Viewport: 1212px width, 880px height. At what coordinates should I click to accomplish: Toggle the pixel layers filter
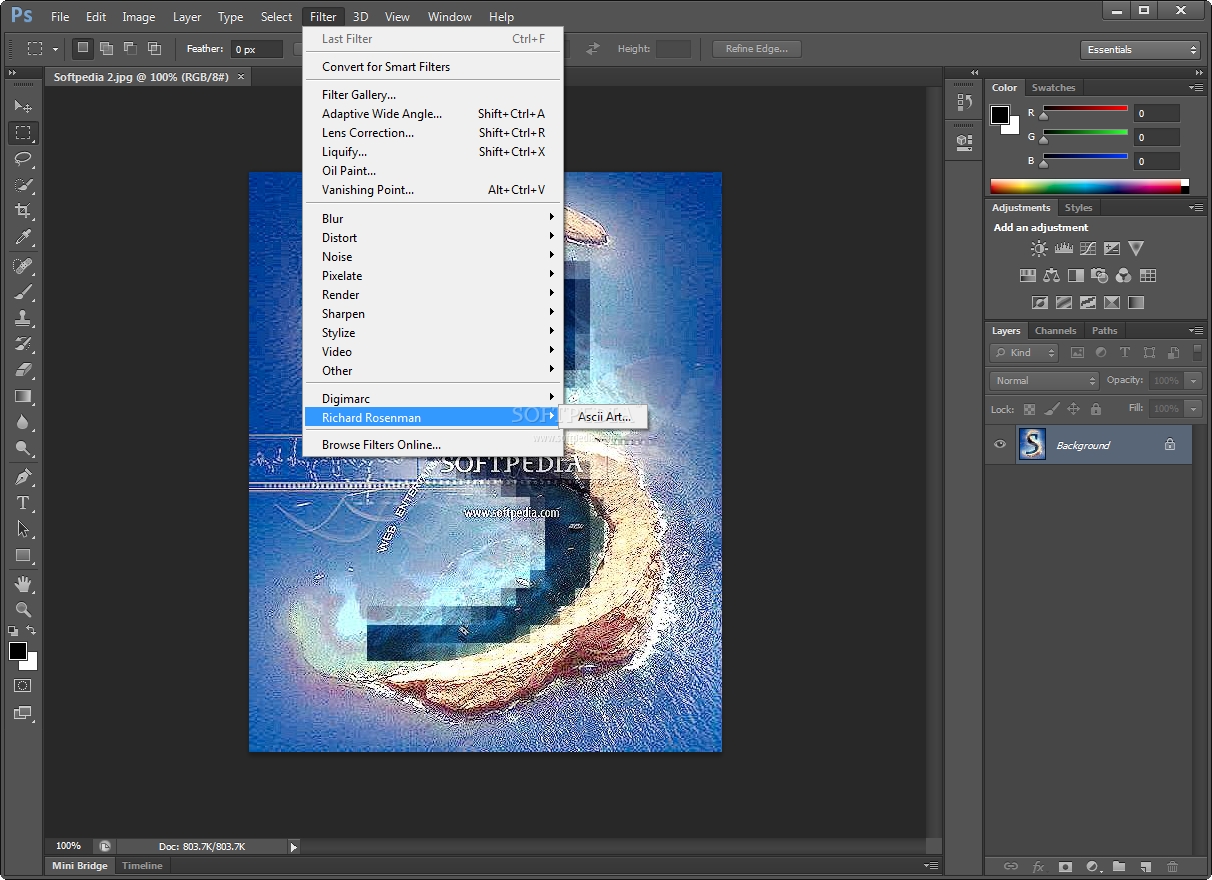pyautogui.click(x=1077, y=353)
